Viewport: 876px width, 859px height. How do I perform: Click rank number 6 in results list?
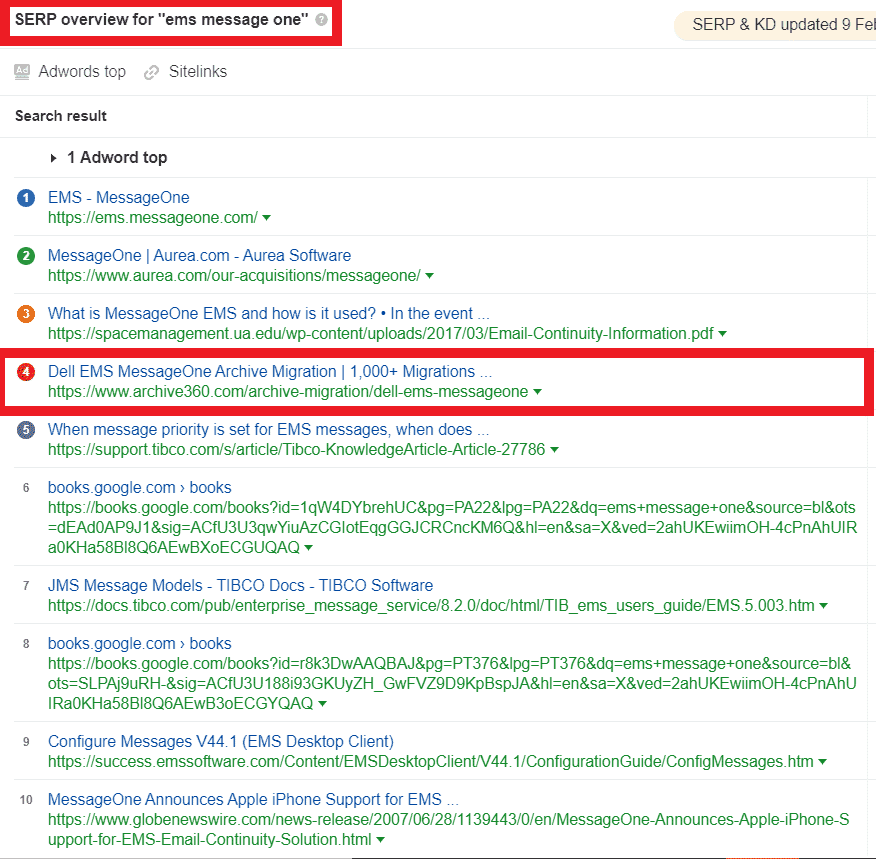click(26, 488)
